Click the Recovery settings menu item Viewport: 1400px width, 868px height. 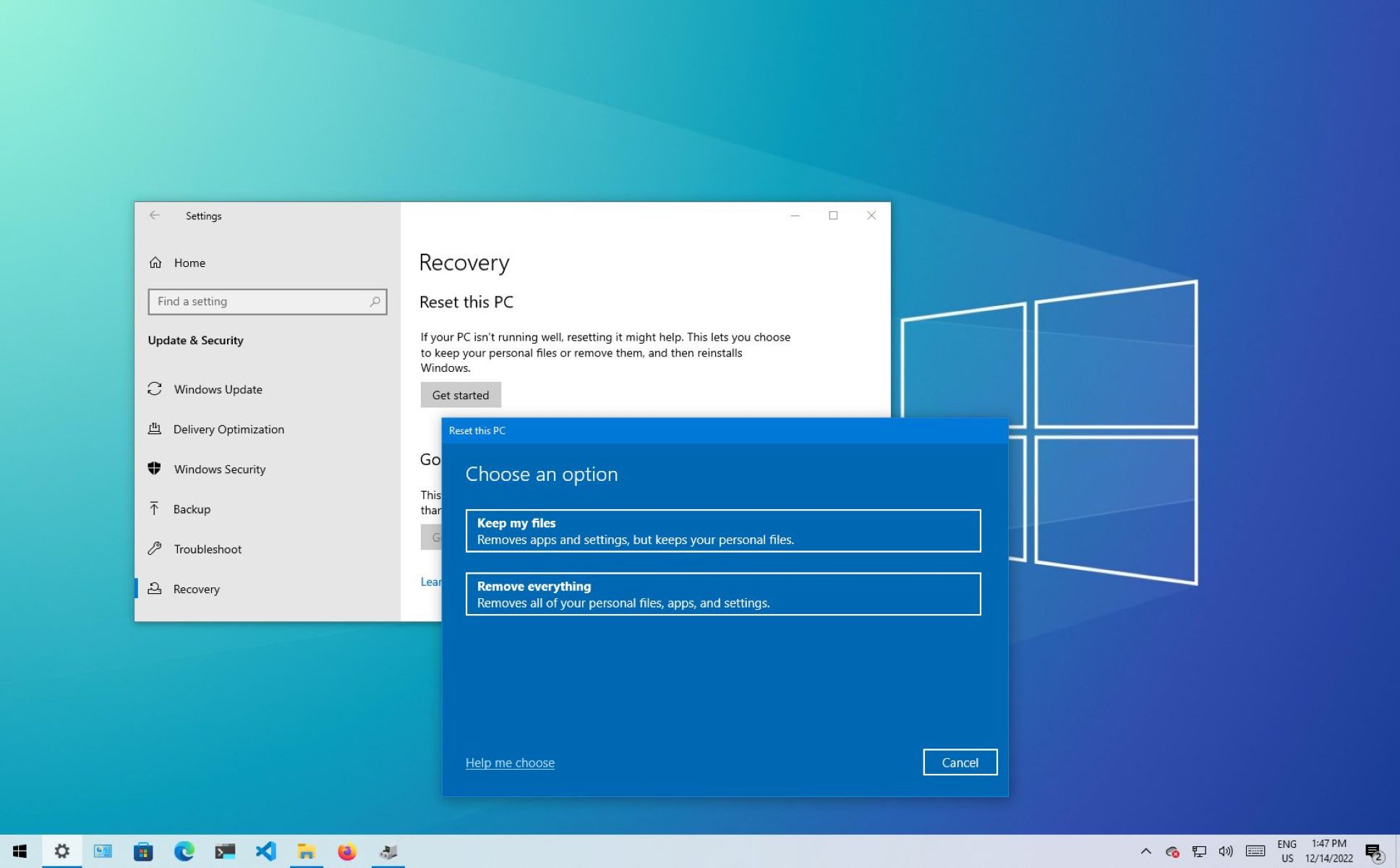[x=196, y=588]
